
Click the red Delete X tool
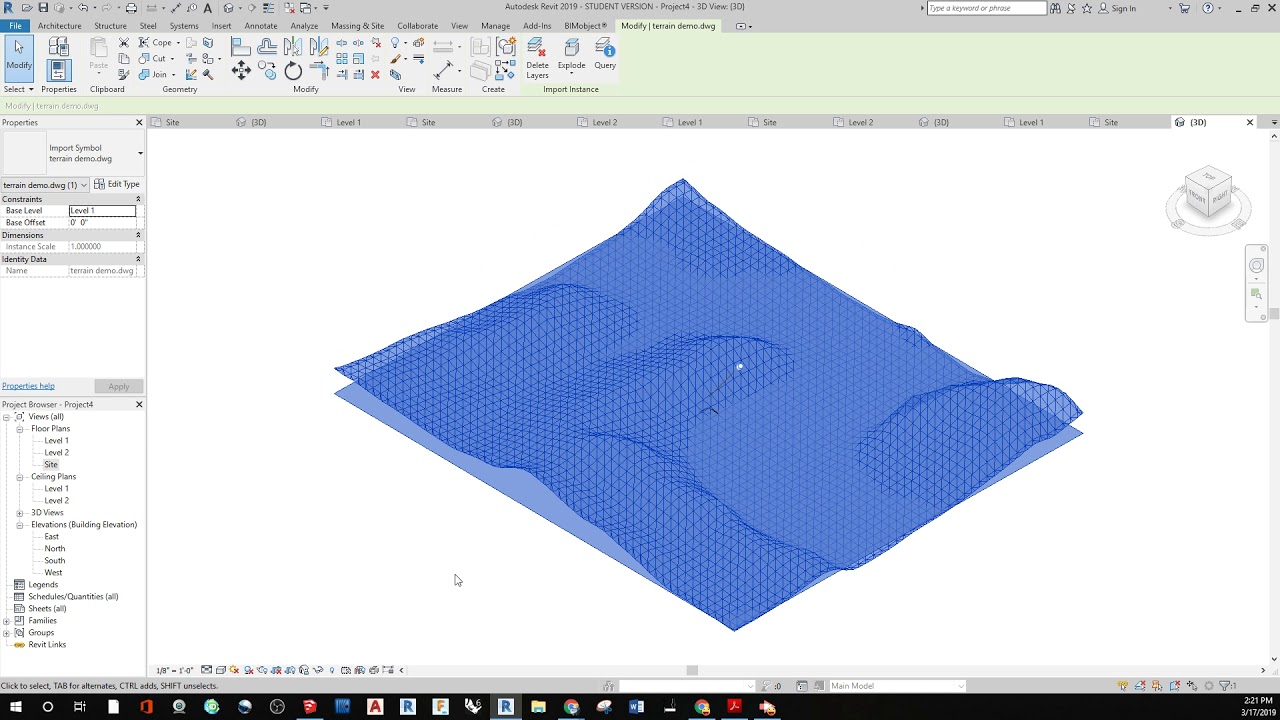click(x=375, y=74)
